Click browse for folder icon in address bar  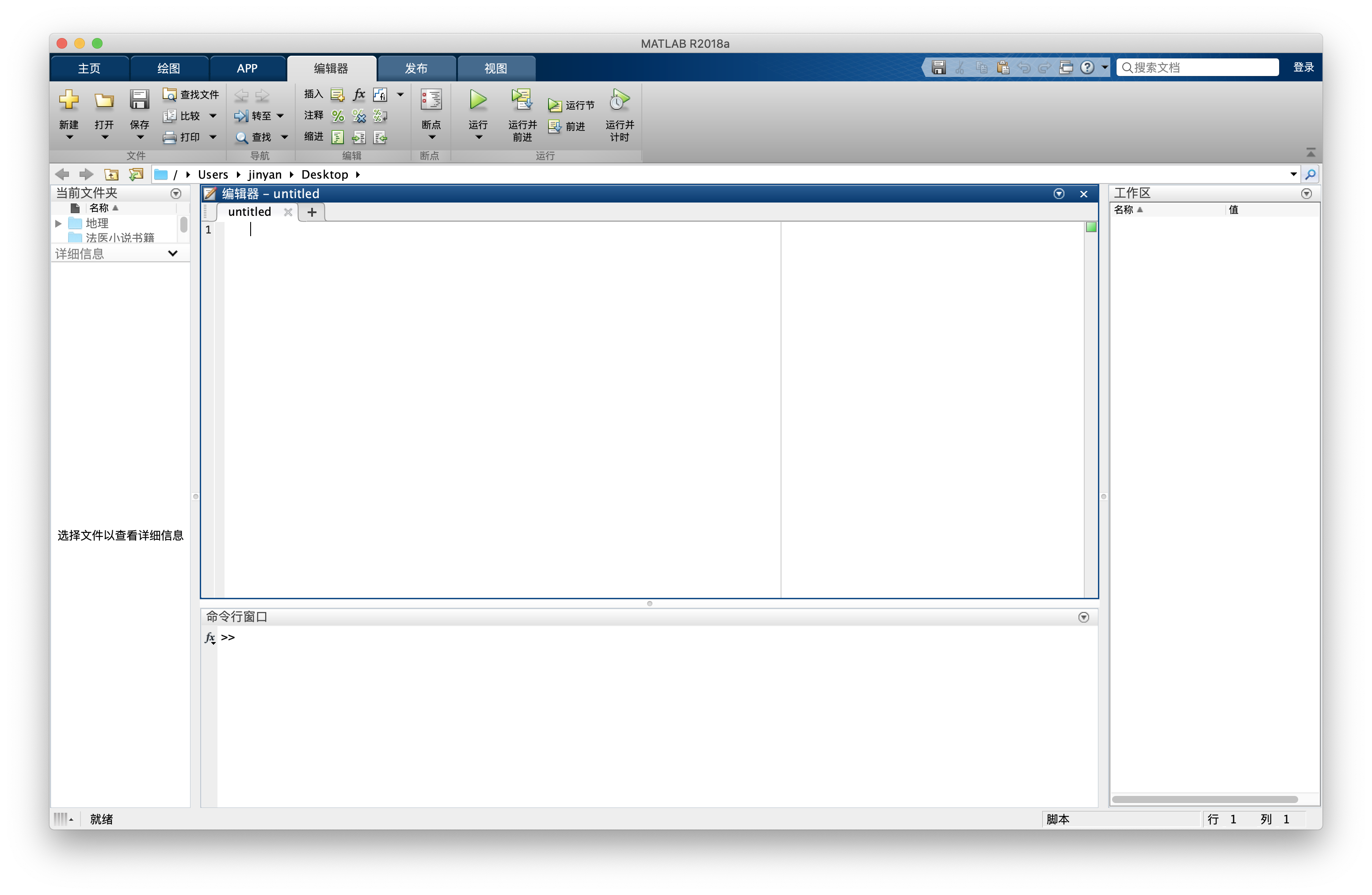[x=136, y=174]
